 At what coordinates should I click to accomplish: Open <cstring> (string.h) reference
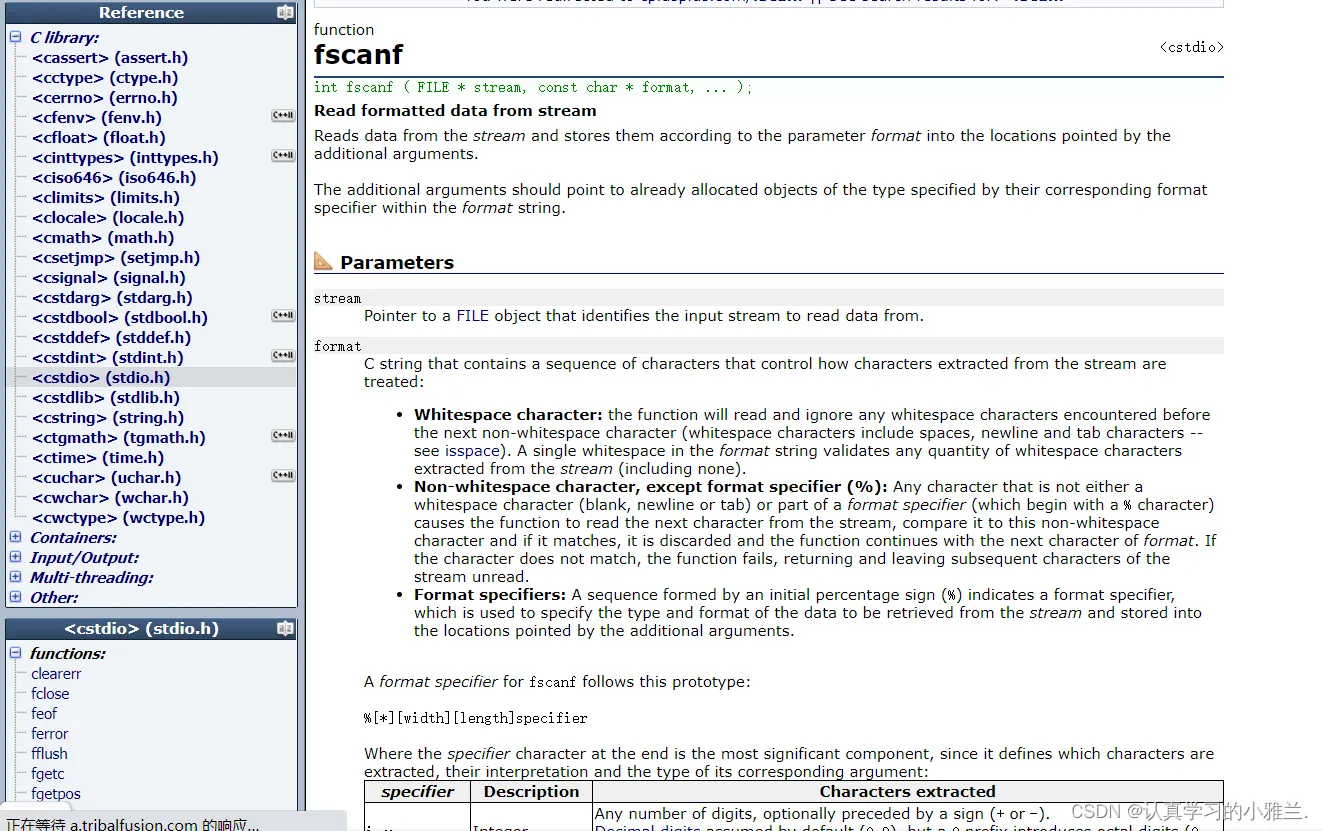click(x=108, y=418)
